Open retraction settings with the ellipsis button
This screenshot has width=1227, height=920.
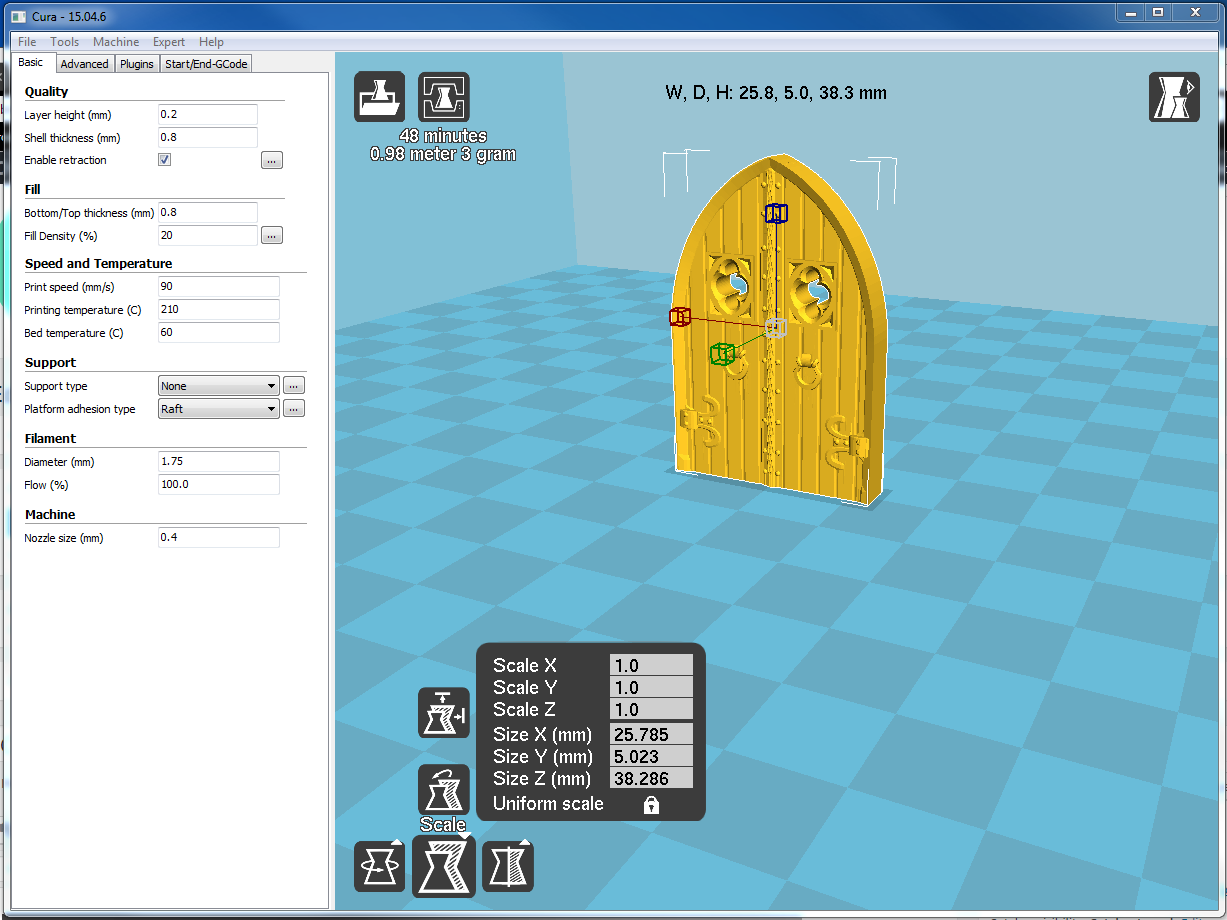[272, 160]
